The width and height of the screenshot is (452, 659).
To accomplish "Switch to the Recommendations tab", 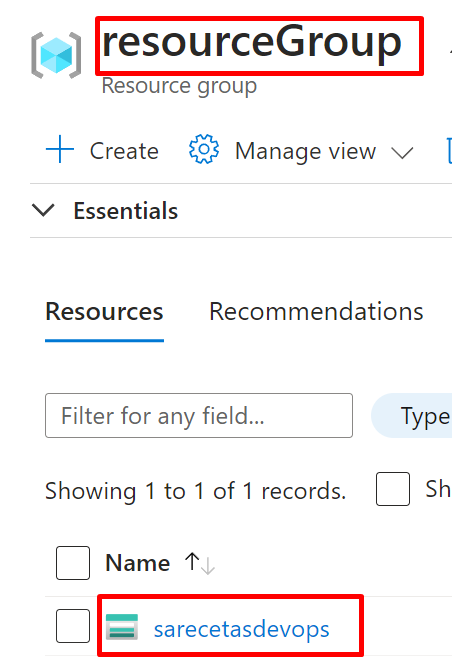I will tap(316, 312).
